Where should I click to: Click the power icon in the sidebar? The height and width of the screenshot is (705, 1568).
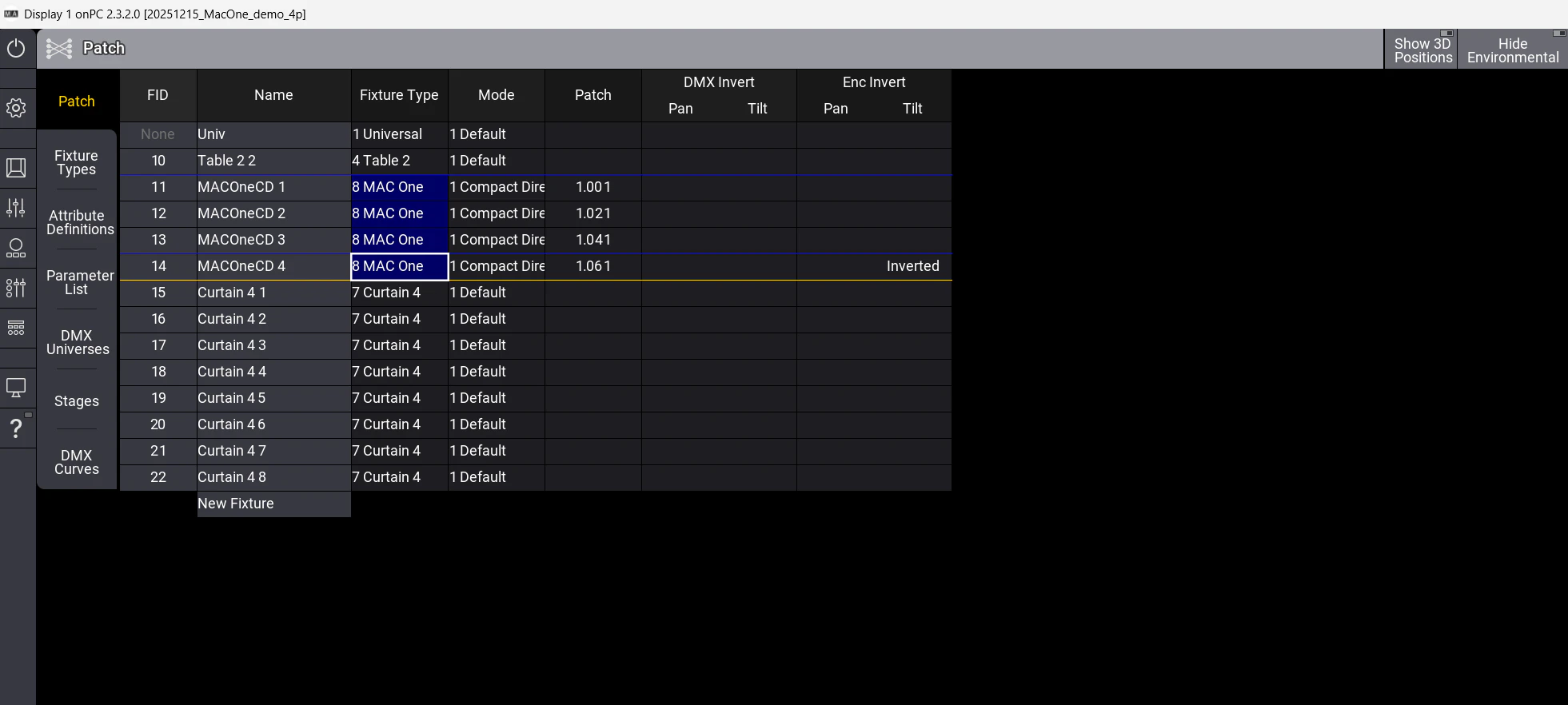tap(17, 49)
